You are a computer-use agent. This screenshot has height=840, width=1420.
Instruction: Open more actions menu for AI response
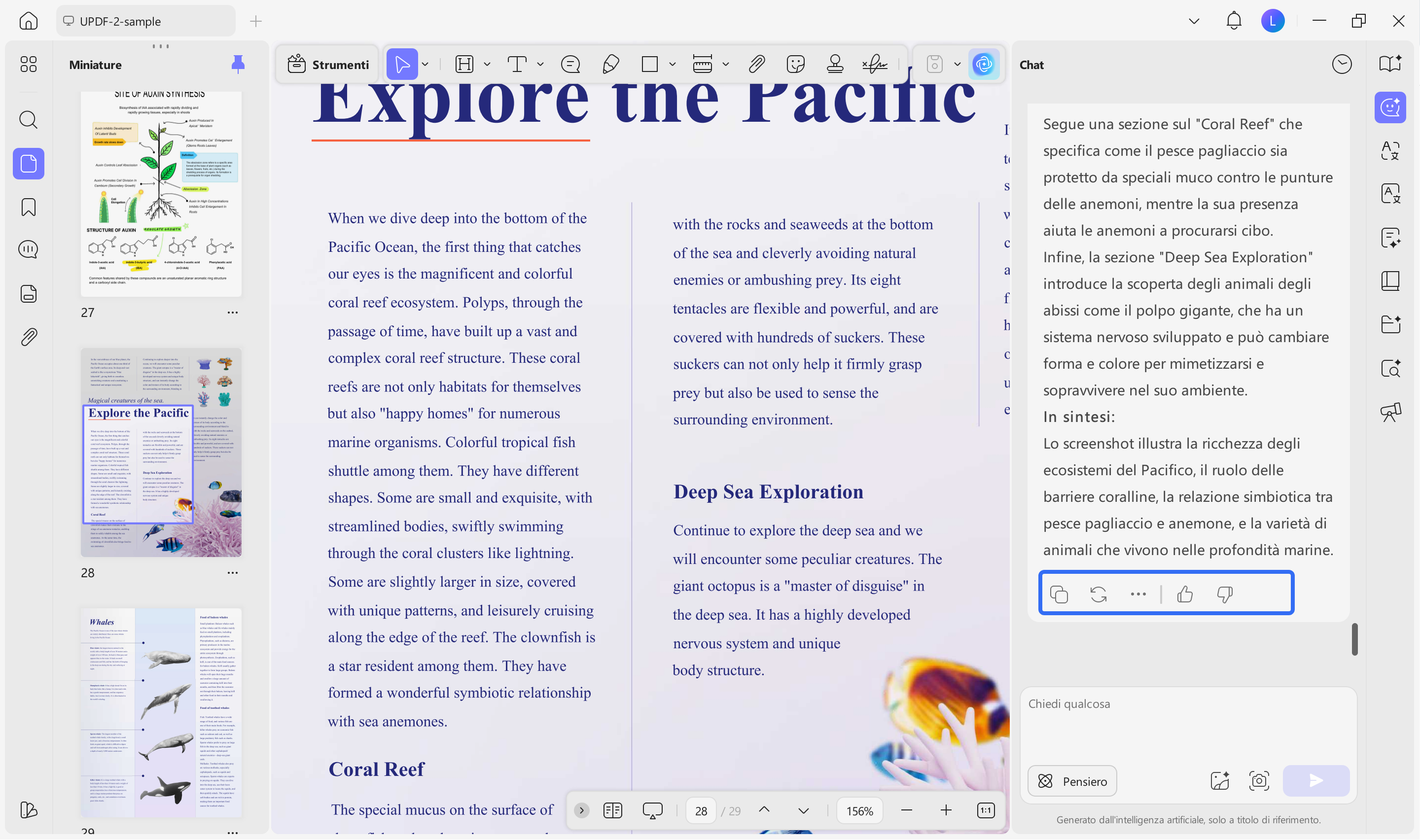(1138, 595)
